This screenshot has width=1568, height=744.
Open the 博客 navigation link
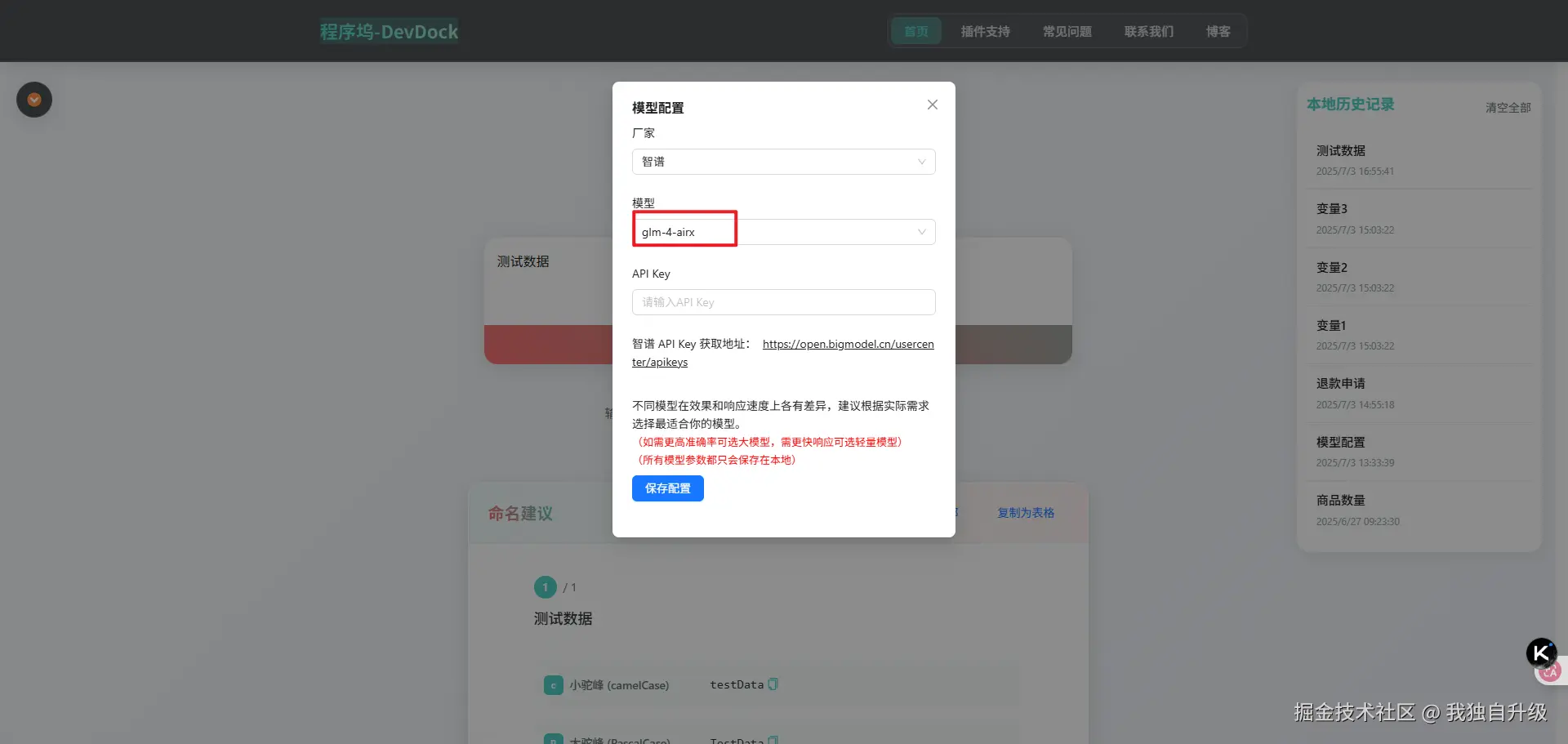[1218, 32]
